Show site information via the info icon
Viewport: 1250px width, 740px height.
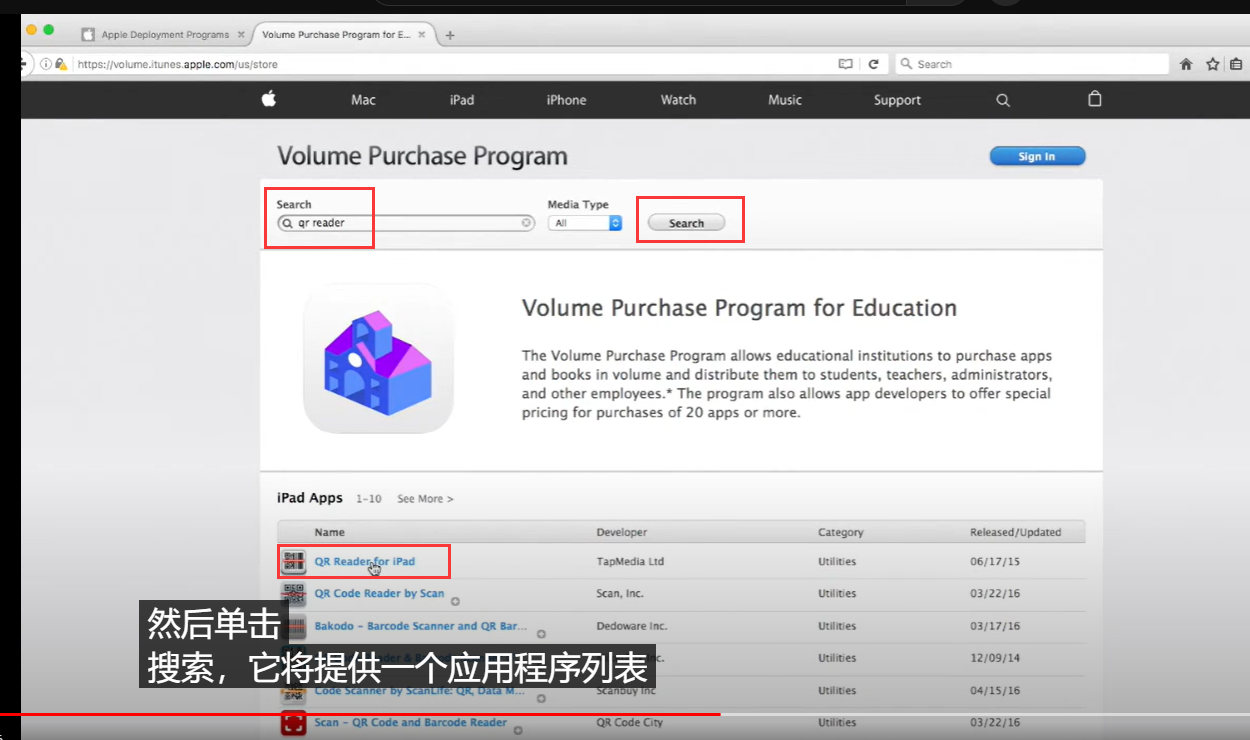coord(46,64)
